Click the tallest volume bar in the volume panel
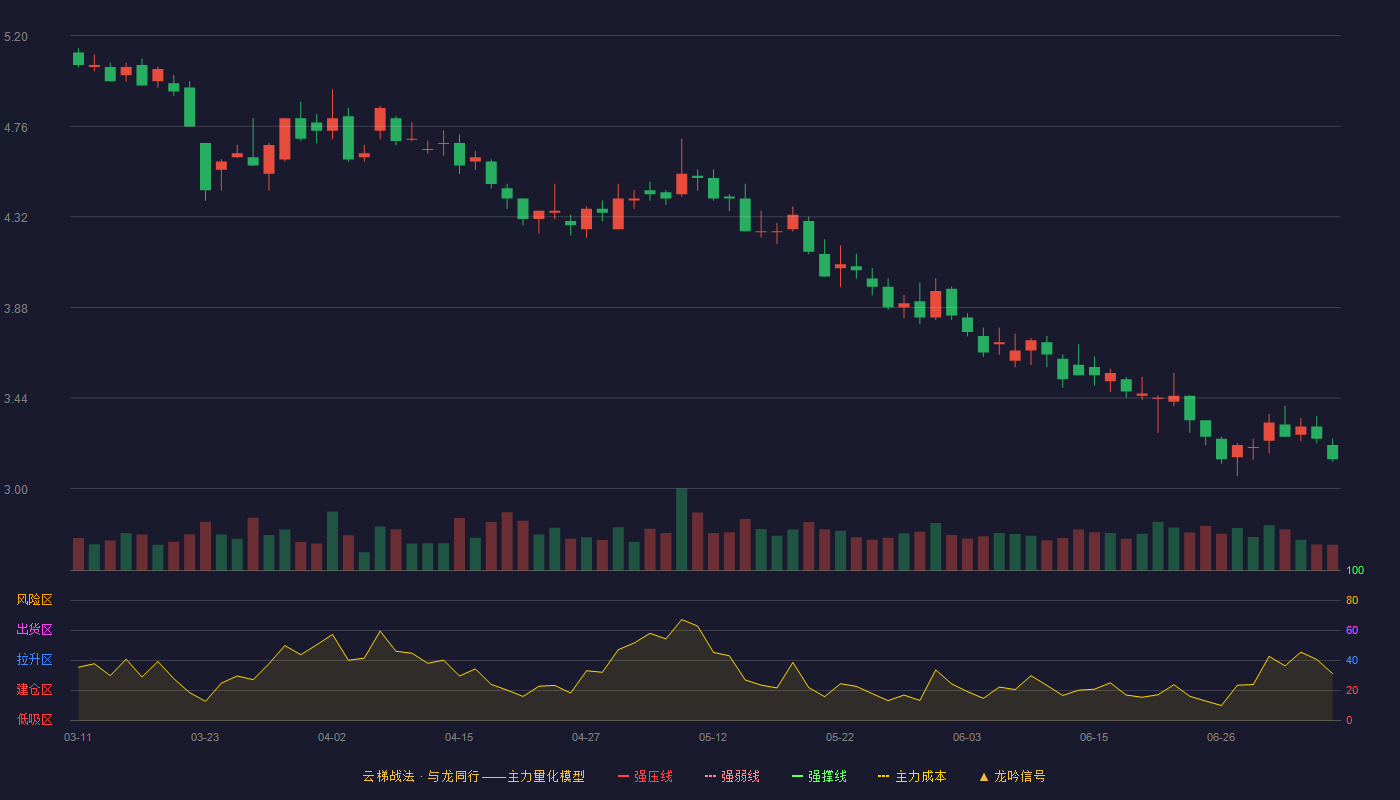Viewport: 1400px width, 800px height. coord(681,529)
